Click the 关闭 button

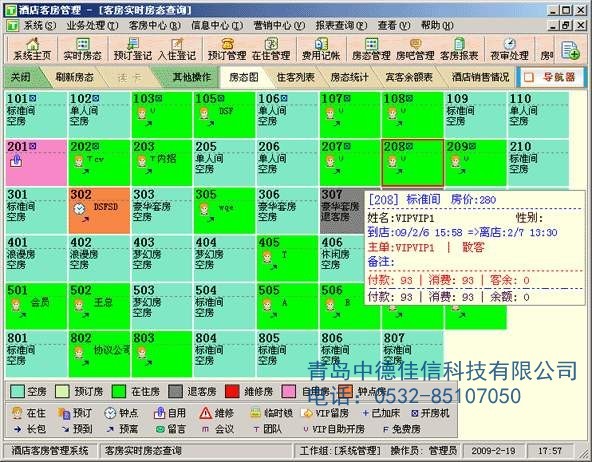(x=21, y=77)
